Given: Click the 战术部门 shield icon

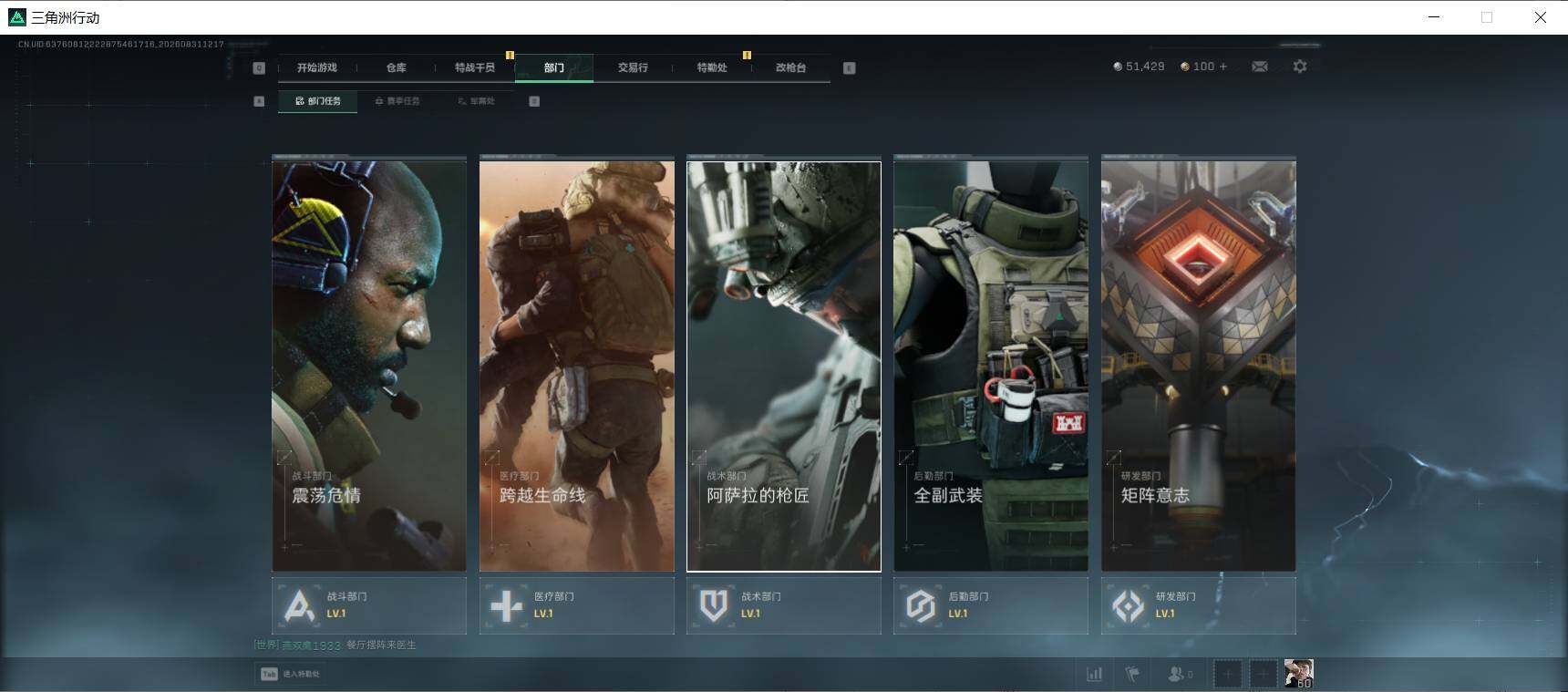Looking at the screenshot, I should (x=713, y=605).
